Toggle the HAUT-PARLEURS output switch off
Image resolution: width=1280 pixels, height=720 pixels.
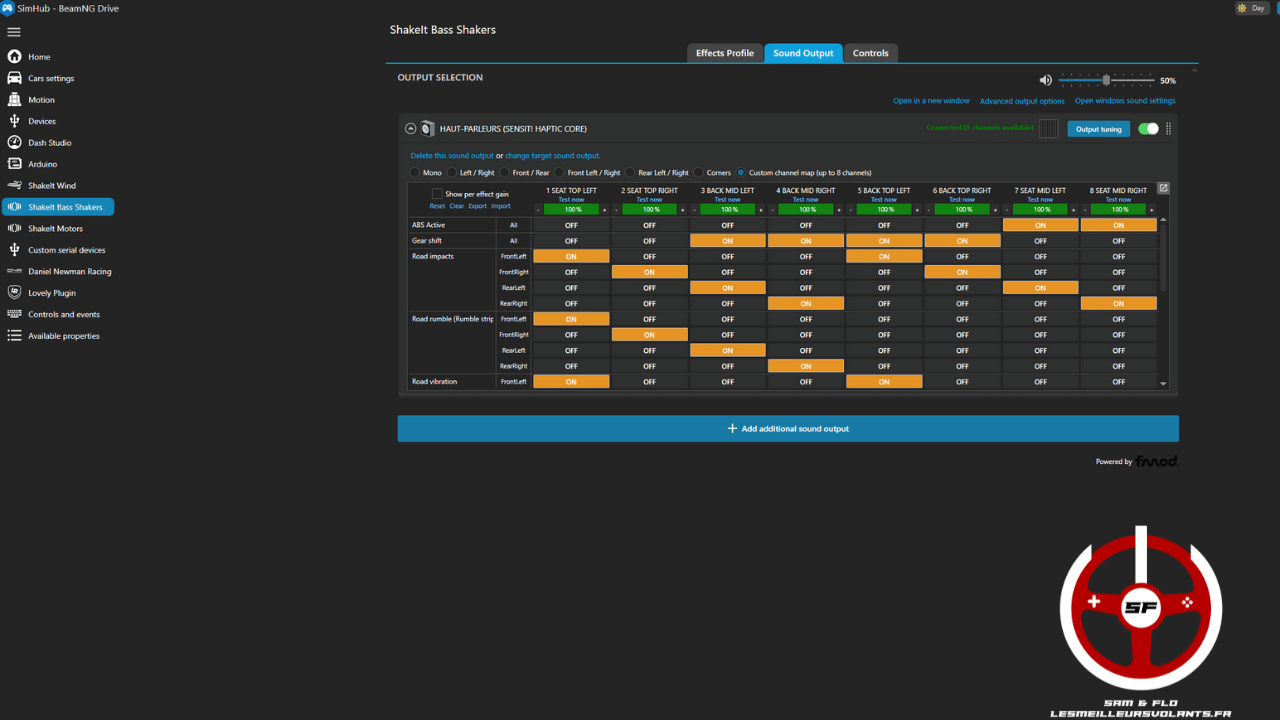[1148, 129]
